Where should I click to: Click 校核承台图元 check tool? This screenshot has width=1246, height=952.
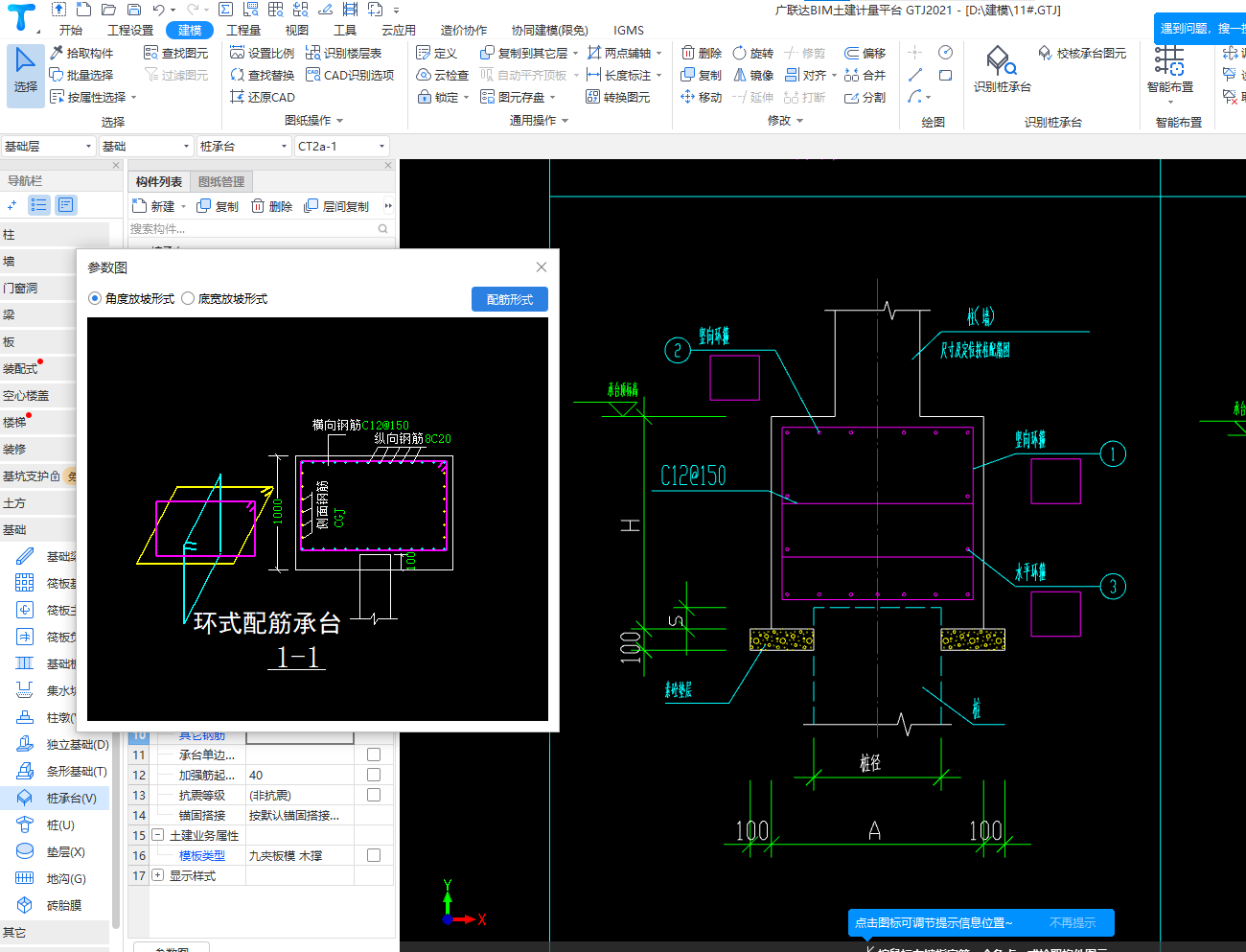[x=1082, y=53]
